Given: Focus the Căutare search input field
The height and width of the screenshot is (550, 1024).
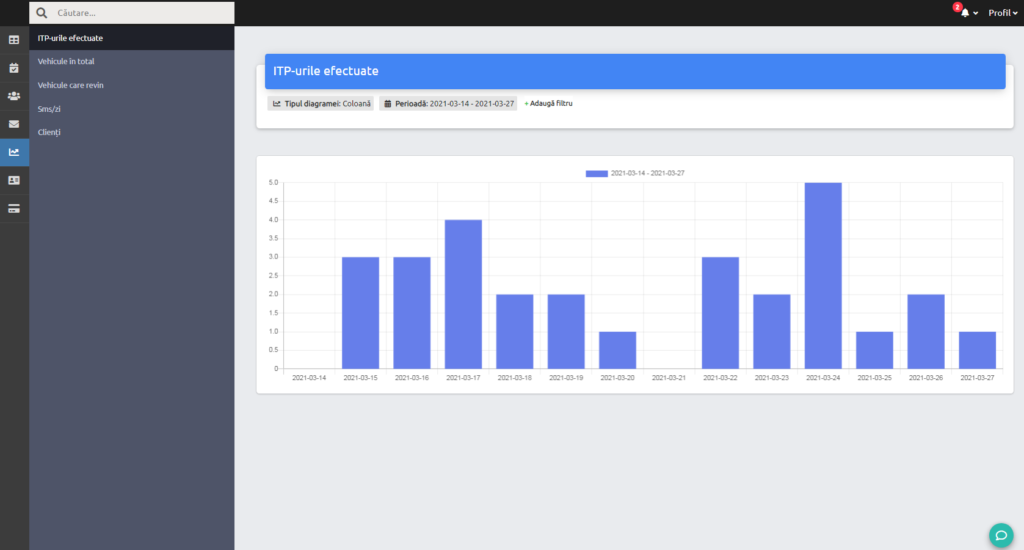Looking at the screenshot, I should pos(142,13).
